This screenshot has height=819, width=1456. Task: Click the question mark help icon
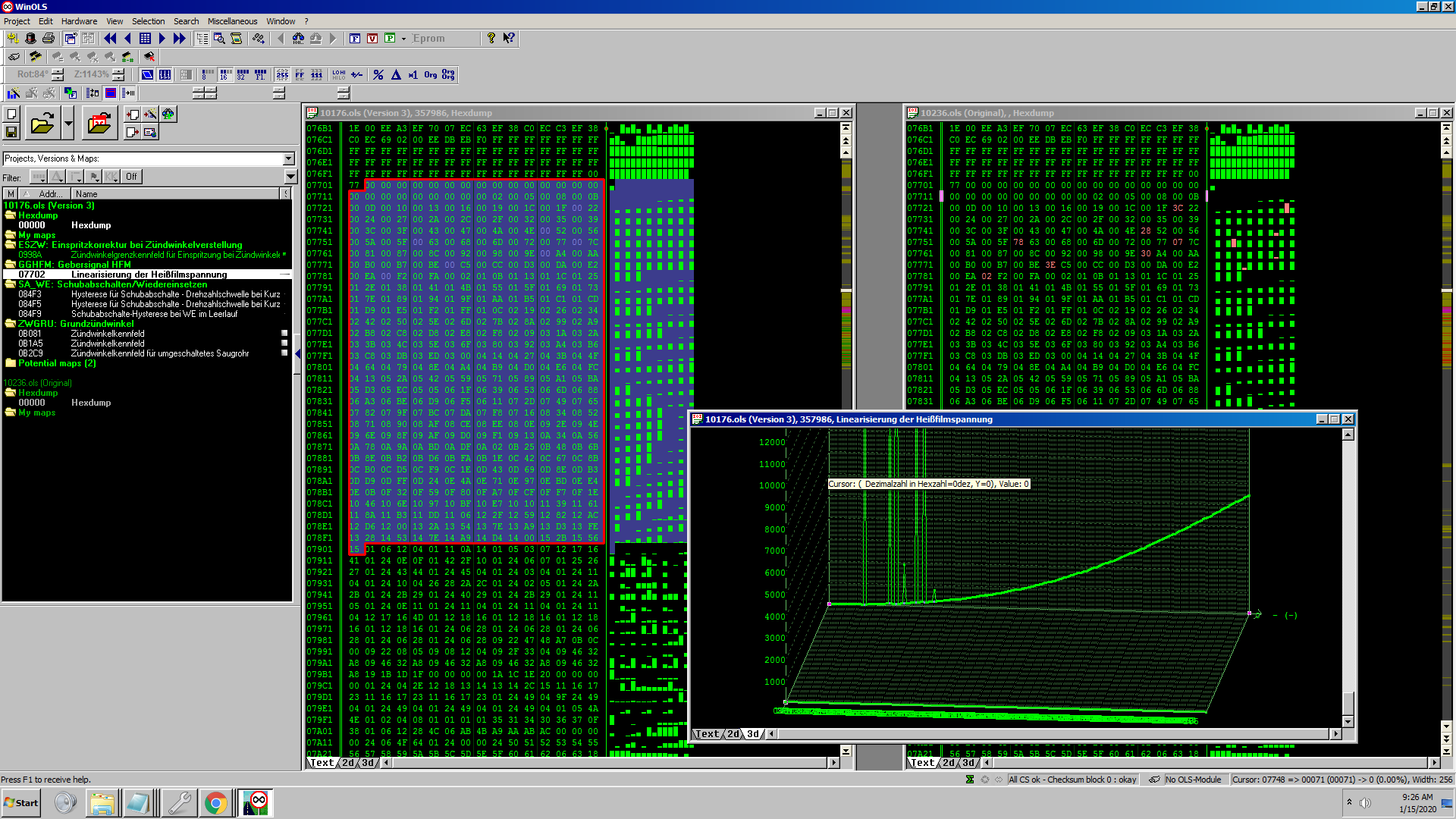(x=491, y=38)
